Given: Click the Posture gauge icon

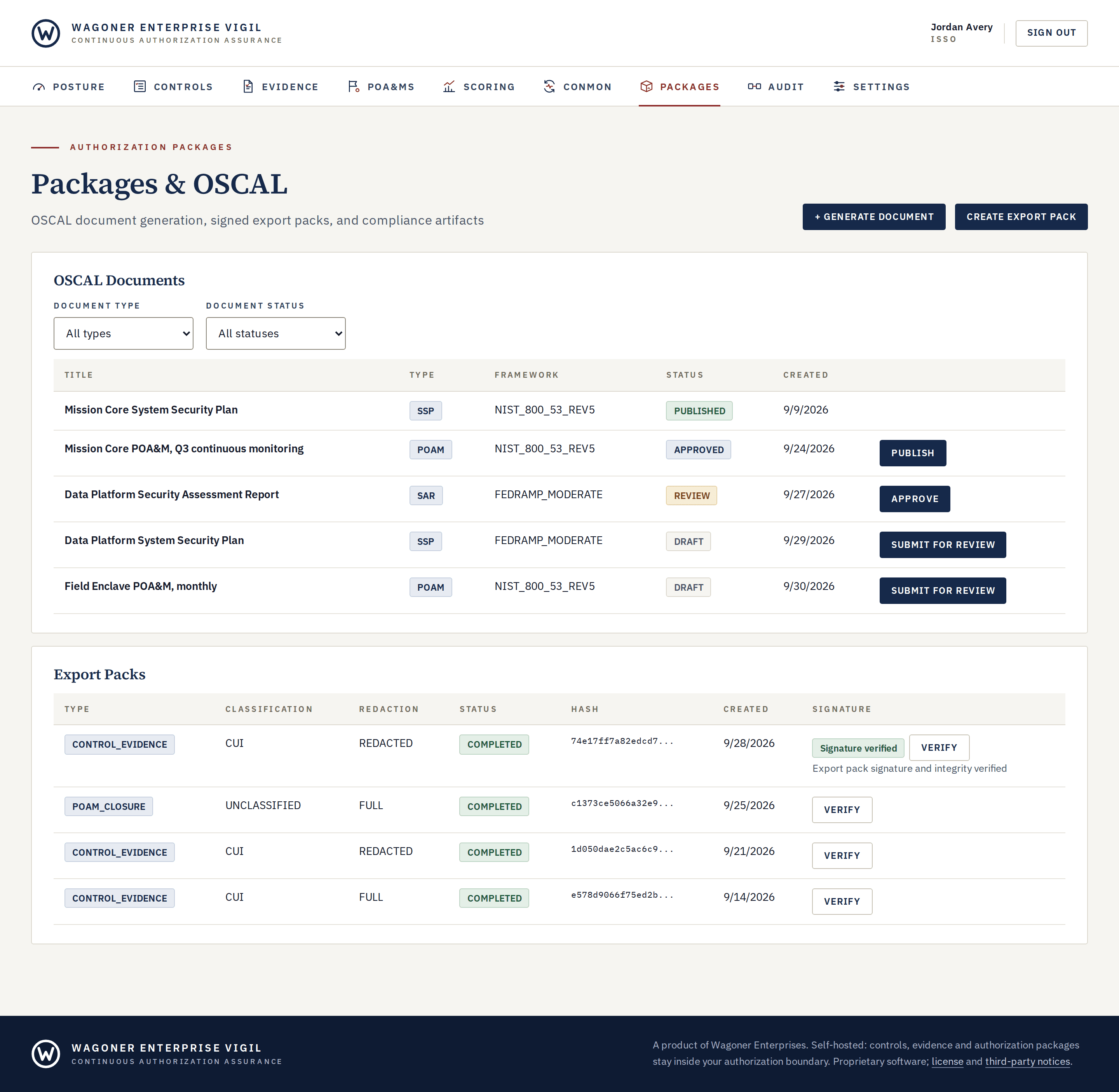Looking at the screenshot, I should 39,87.
